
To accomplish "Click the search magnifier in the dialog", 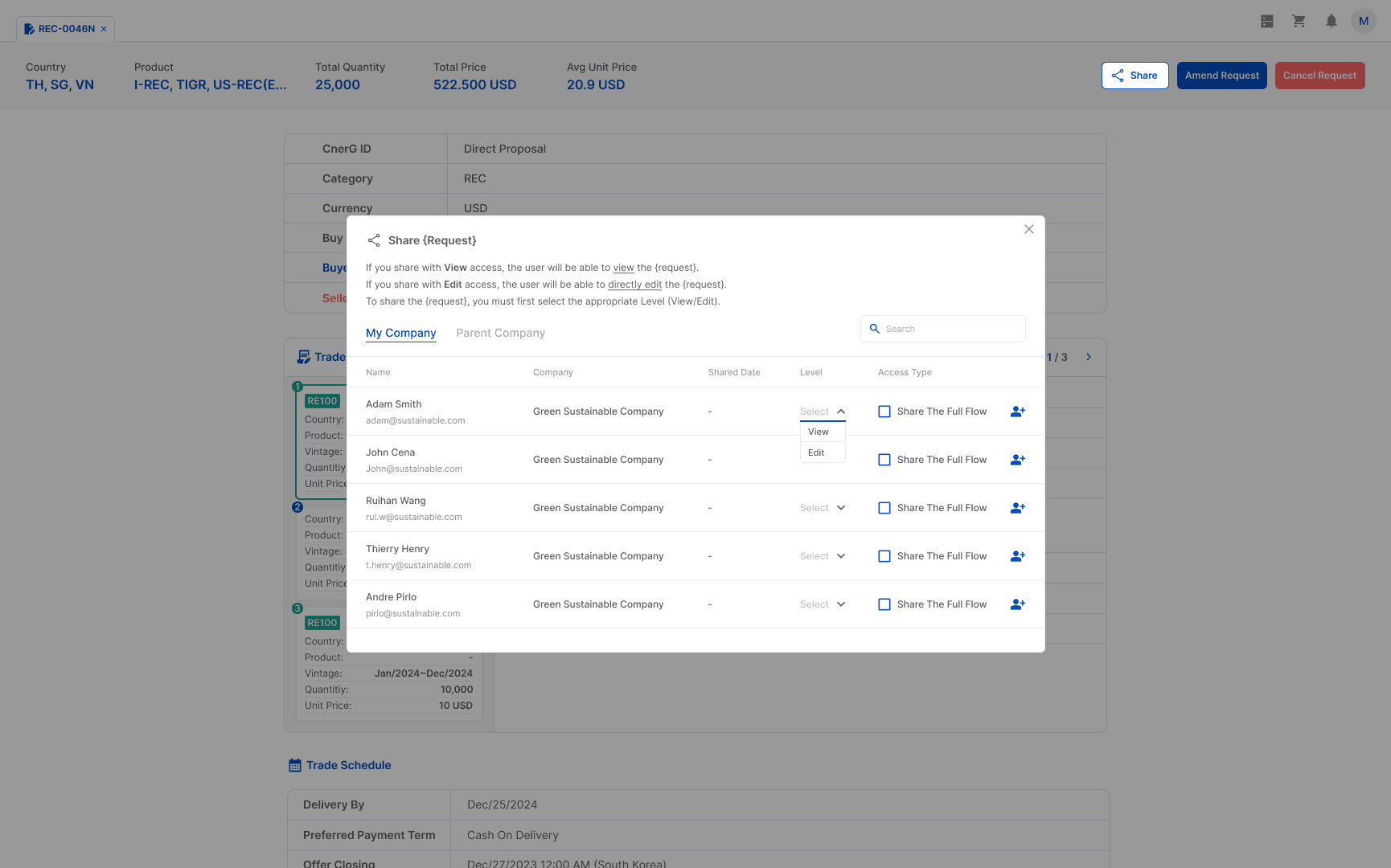I will pyautogui.click(x=875, y=329).
